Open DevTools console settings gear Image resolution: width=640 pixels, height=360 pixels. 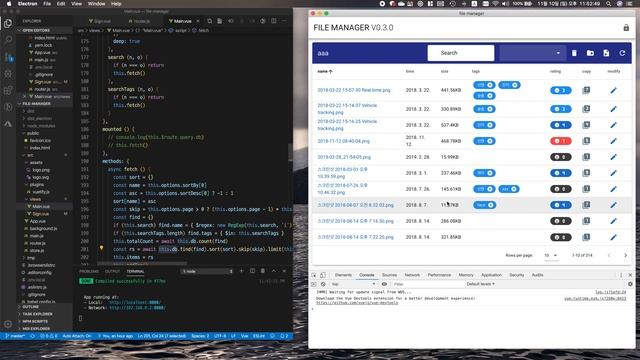point(630,284)
